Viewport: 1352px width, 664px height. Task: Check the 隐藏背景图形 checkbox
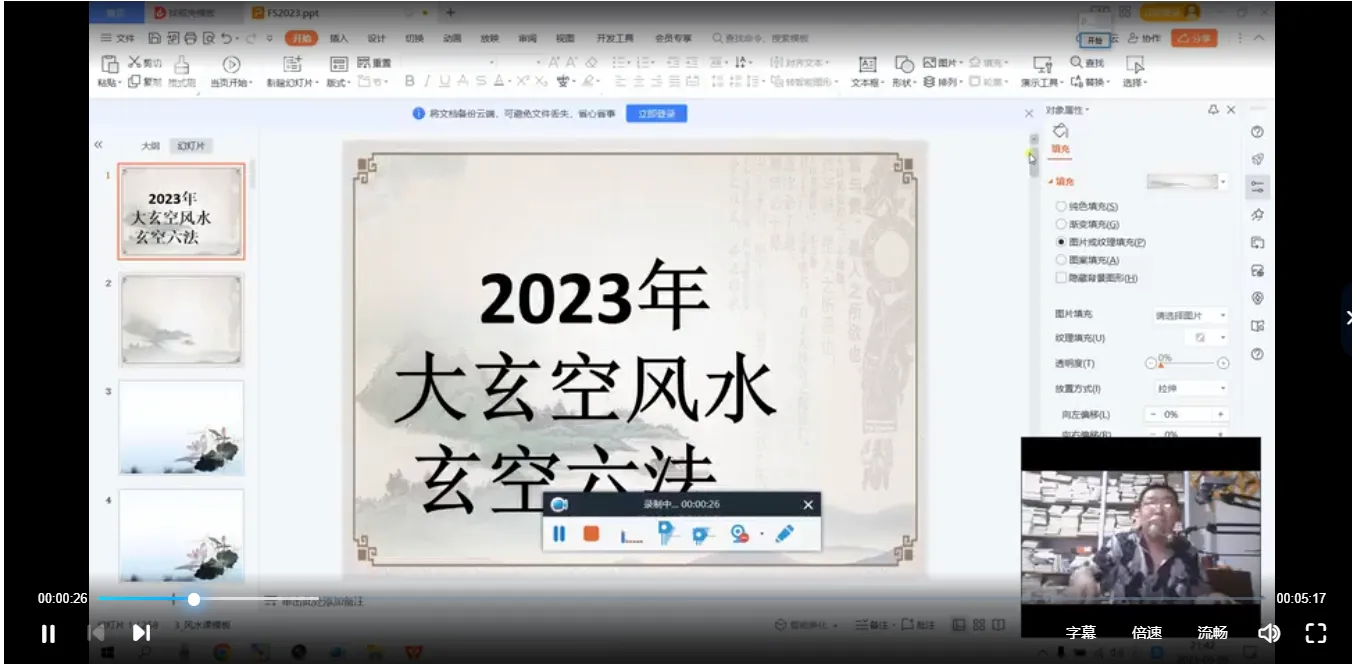pyautogui.click(x=1061, y=278)
